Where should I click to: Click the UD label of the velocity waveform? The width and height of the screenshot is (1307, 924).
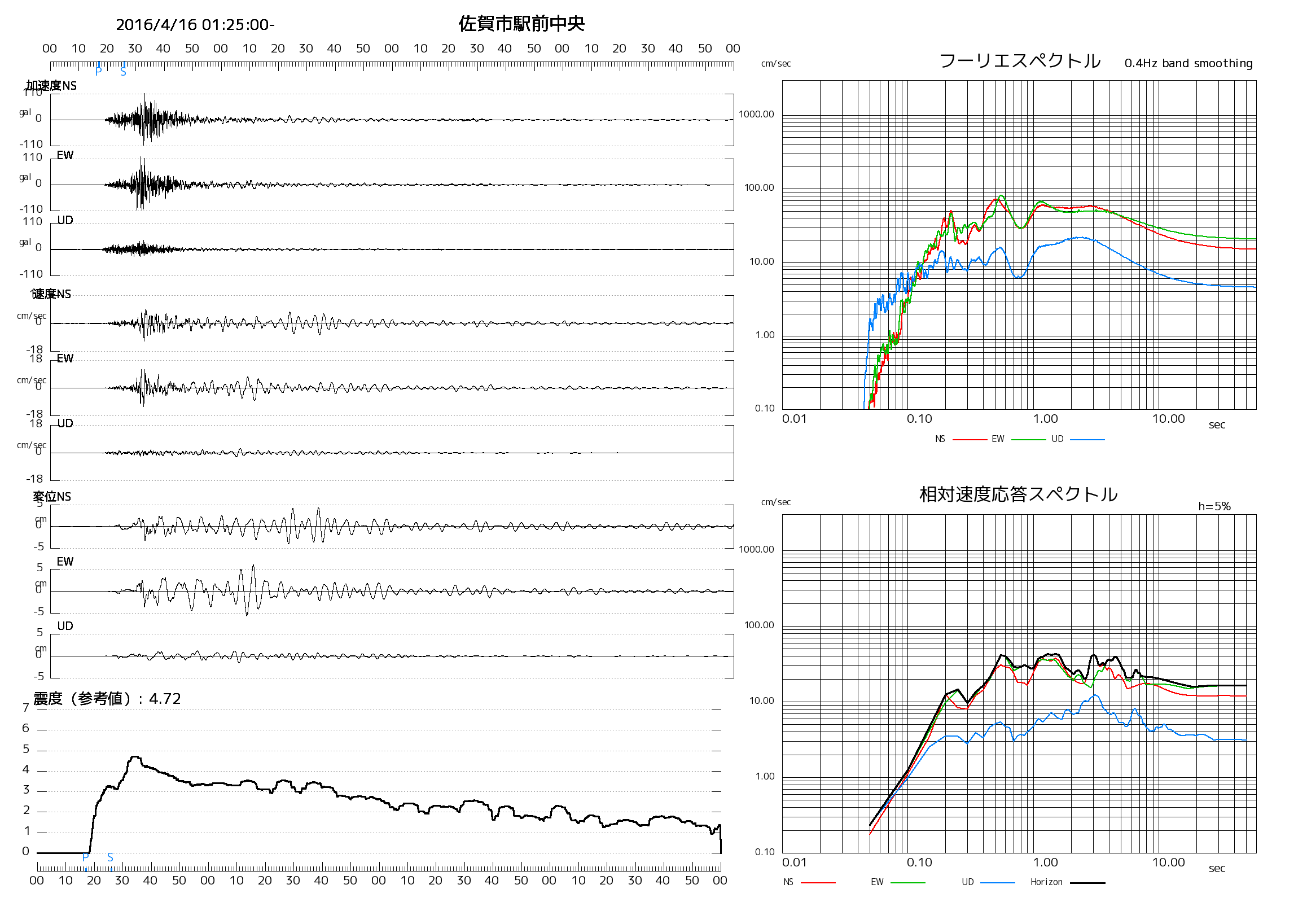click(x=65, y=423)
